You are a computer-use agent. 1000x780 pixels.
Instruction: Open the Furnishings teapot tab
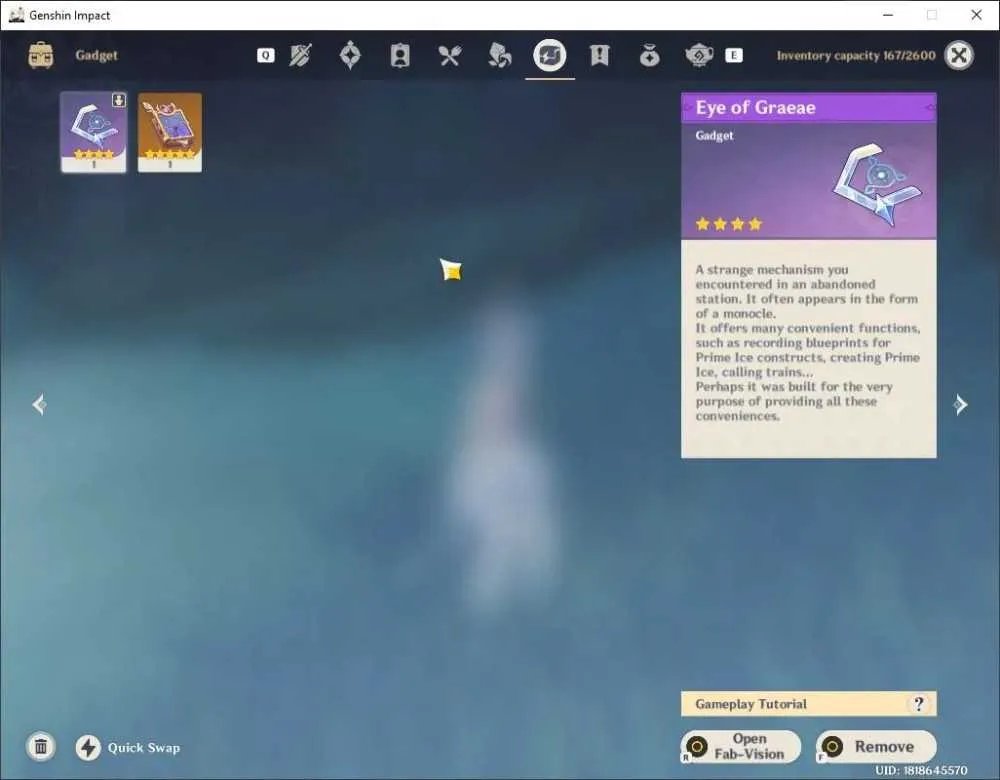click(699, 55)
